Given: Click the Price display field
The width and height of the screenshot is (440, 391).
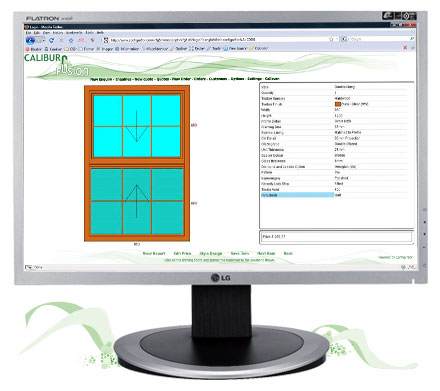Looking at the screenshot, I should [x=336, y=237].
